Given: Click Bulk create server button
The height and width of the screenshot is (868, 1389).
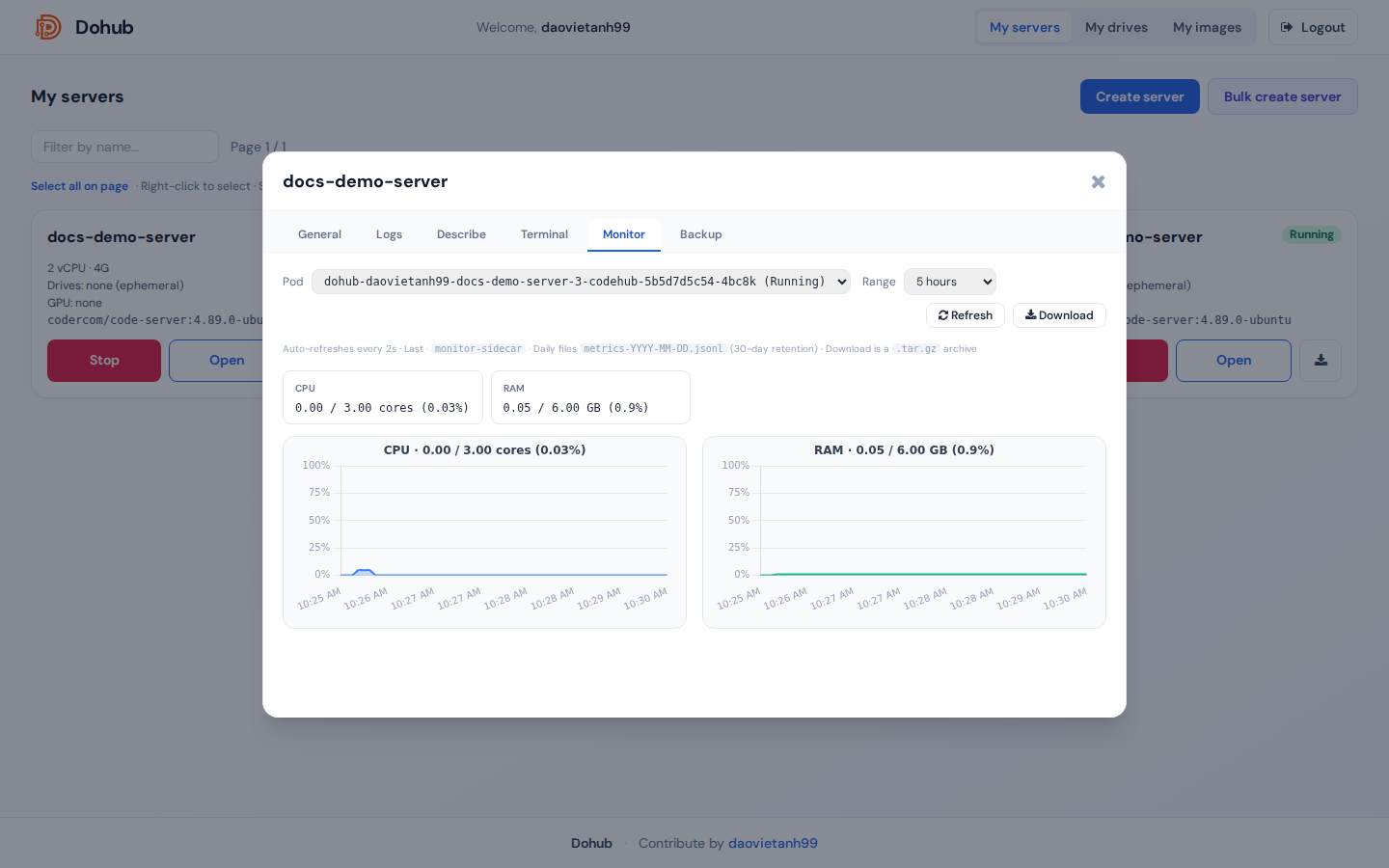Looking at the screenshot, I should (1282, 96).
